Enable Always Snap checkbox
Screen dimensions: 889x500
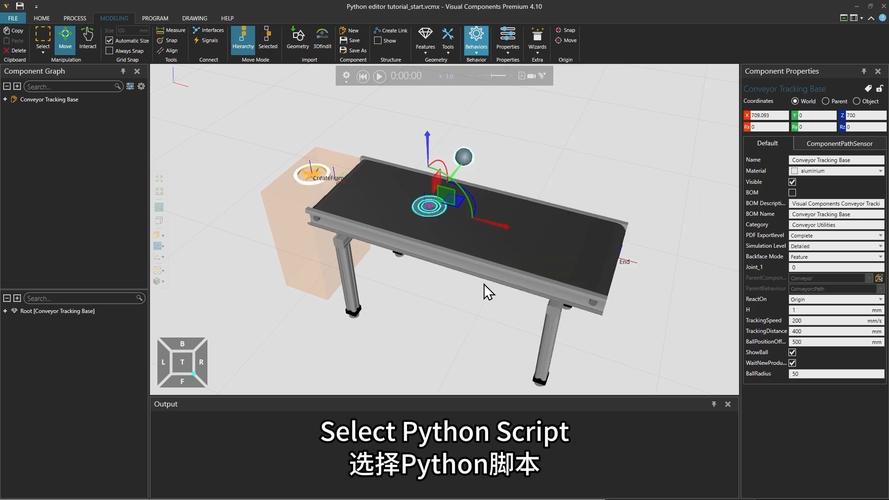[109, 50]
